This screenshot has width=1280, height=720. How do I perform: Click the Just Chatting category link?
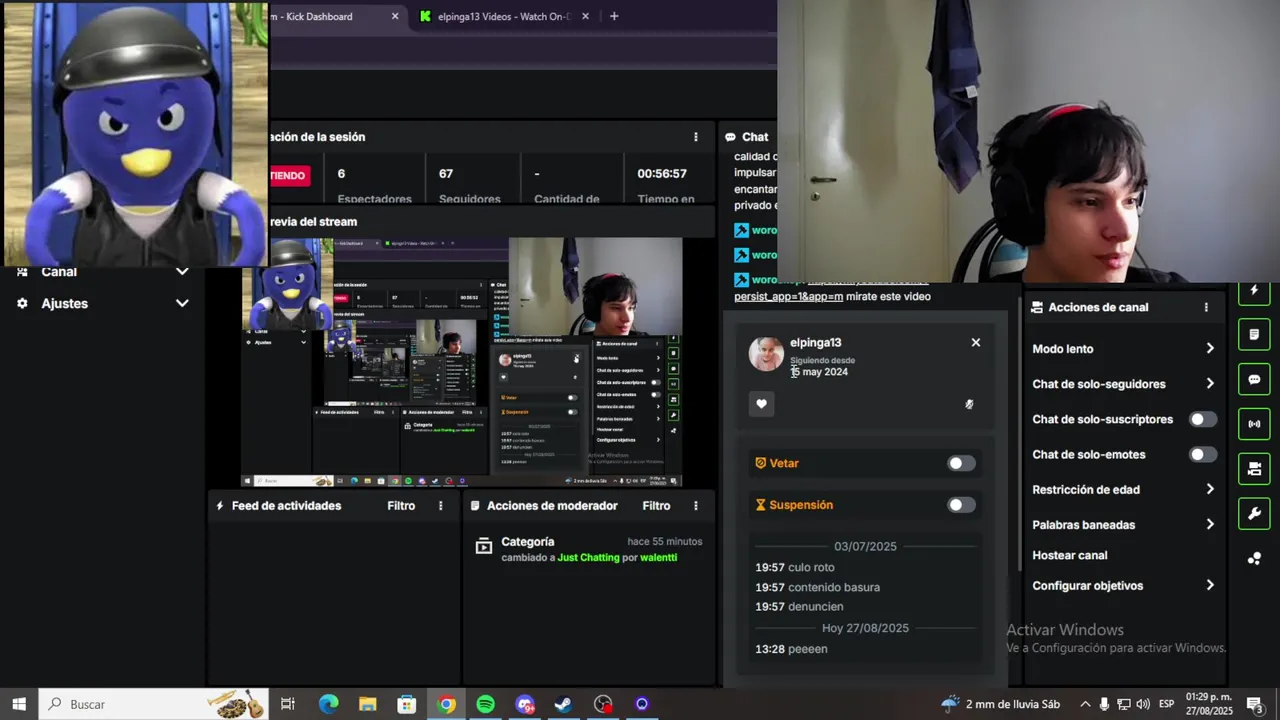(589, 557)
